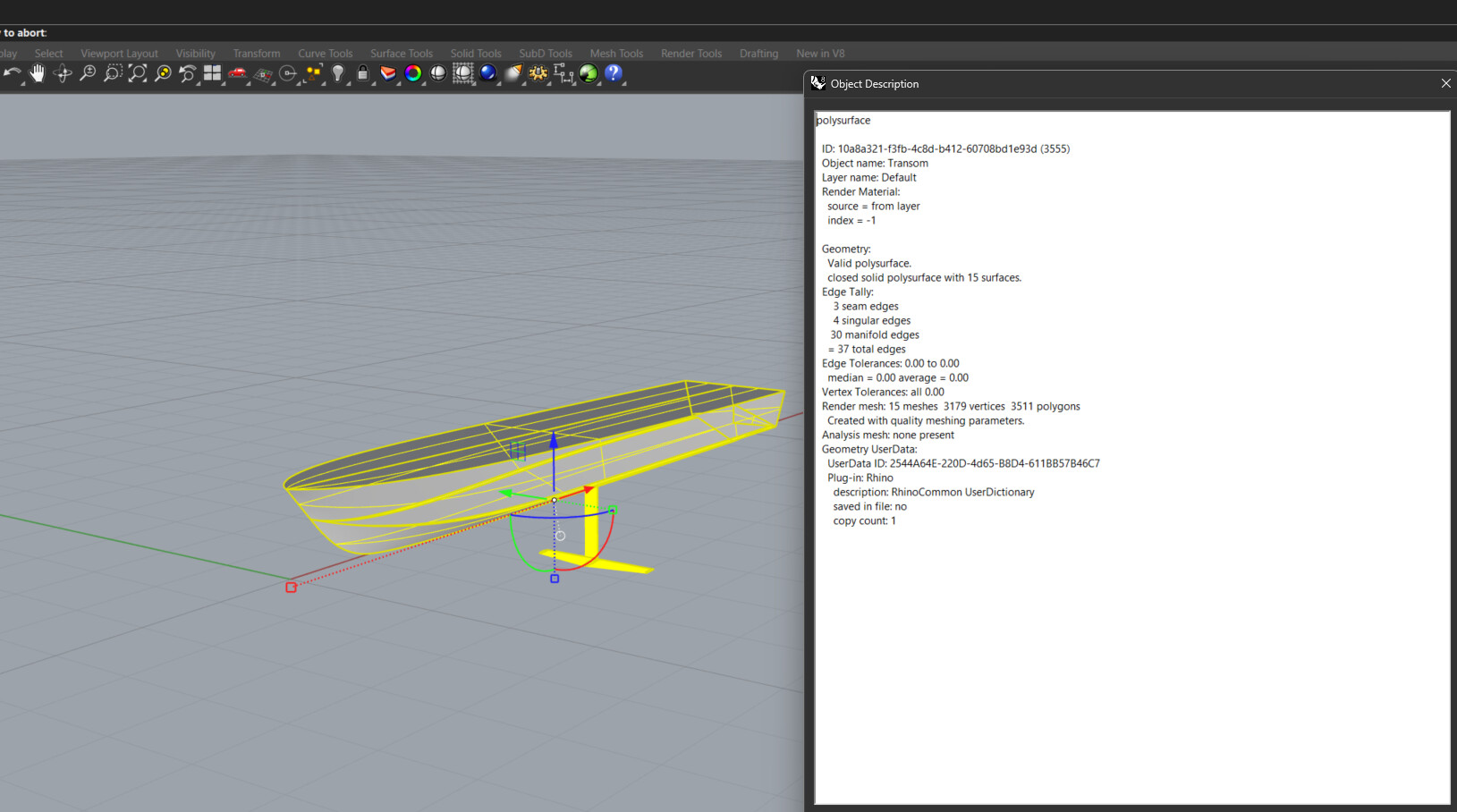
Task: Open the Curve Tools menu
Action: click(325, 53)
